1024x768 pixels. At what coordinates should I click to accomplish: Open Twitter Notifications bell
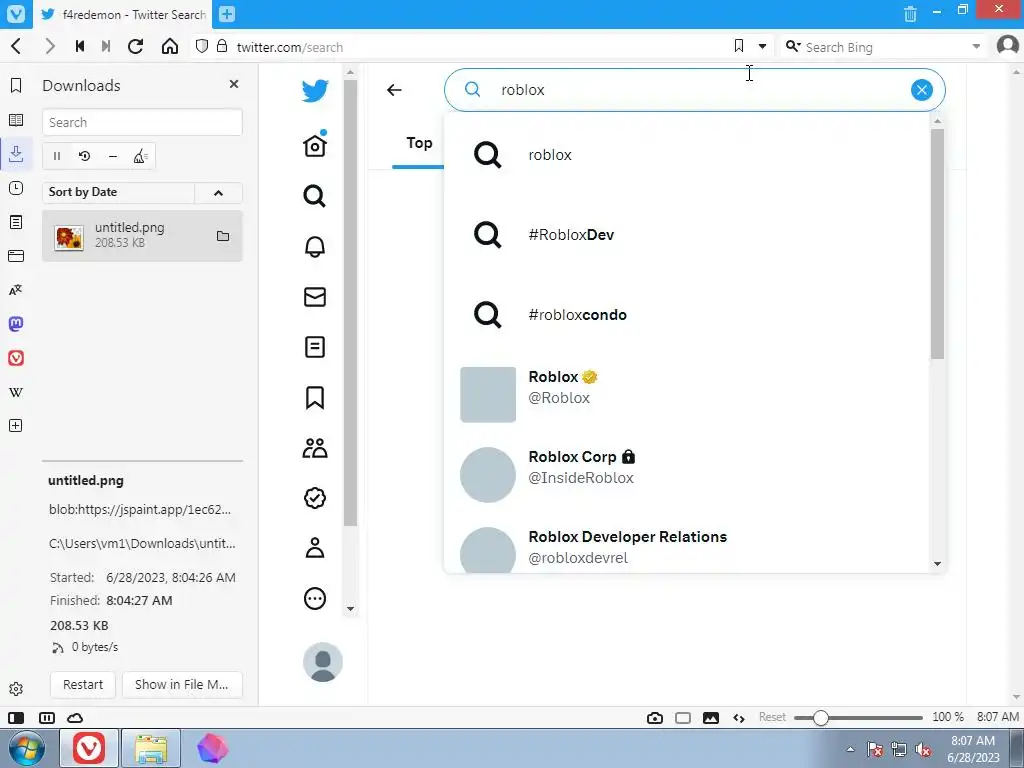click(315, 246)
